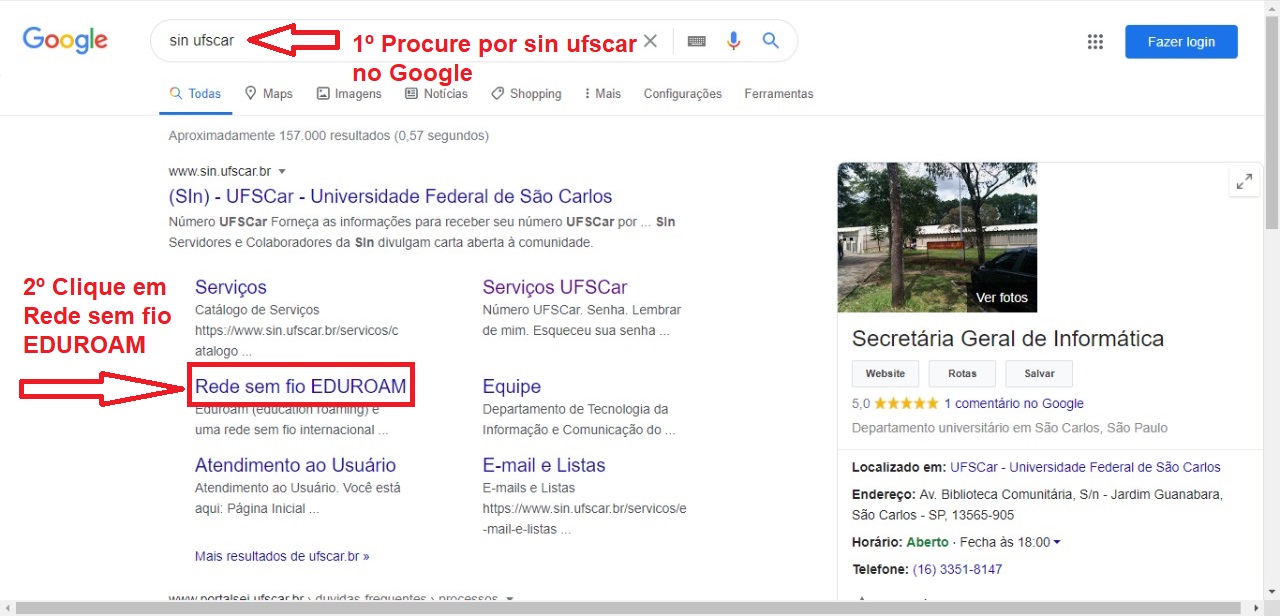
Task: Start voice search with microphone icon
Action: 734,41
